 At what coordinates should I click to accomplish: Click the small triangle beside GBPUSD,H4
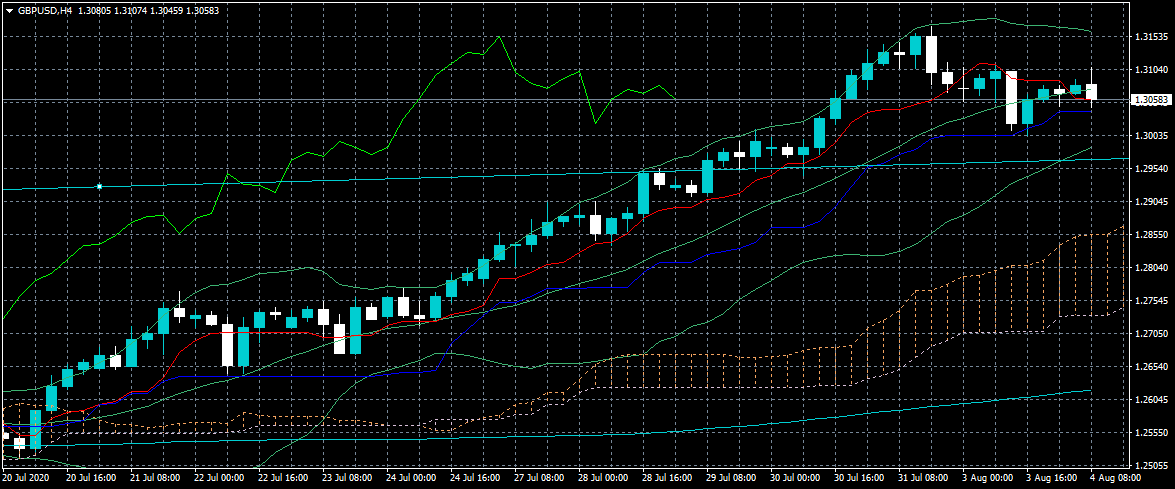point(8,11)
